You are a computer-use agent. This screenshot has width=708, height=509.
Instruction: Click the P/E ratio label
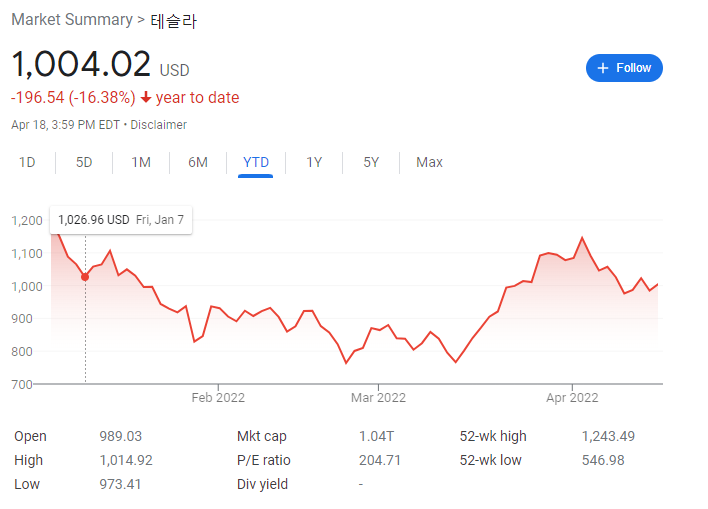(x=264, y=460)
